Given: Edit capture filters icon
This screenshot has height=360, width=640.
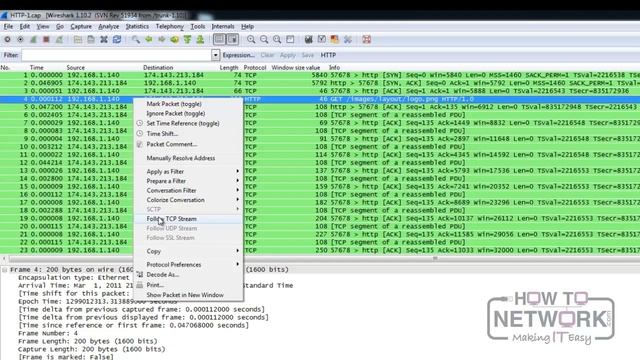Looking at the screenshot, I should pos(309,40).
